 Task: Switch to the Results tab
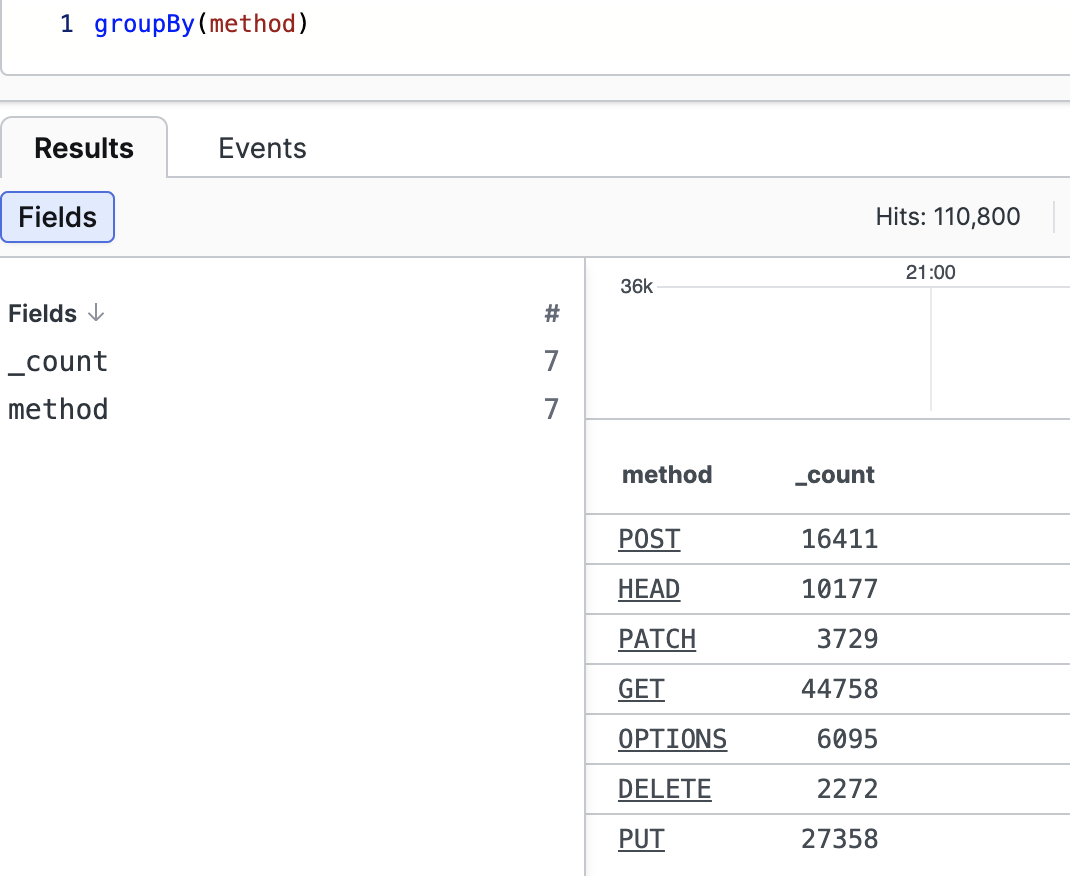[x=83, y=147]
